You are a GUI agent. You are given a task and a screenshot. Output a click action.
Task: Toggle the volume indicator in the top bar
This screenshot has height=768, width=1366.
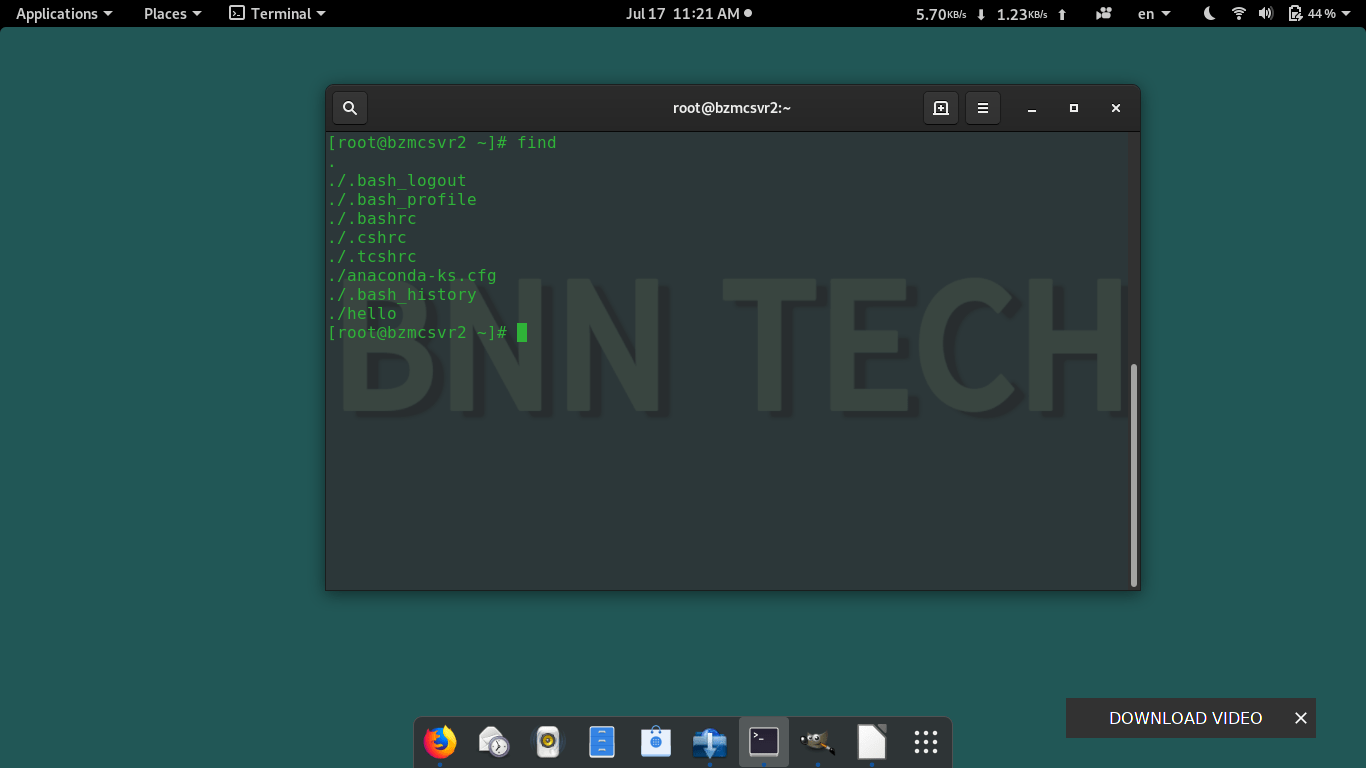click(x=1266, y=13)
